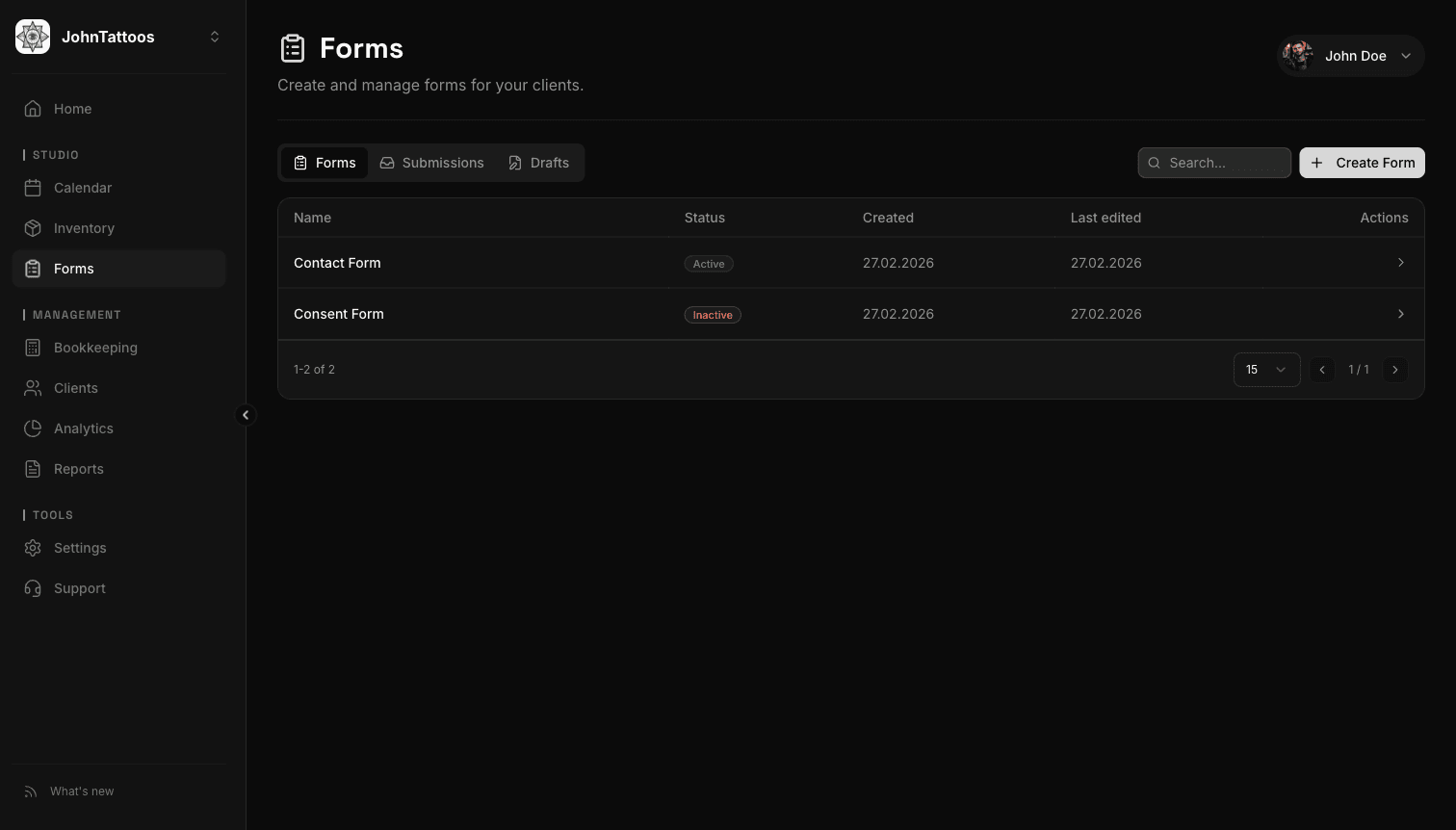The height and width of the screenshot is (830, 1456).
Task: Go to Analytics page
Action: 118,428
